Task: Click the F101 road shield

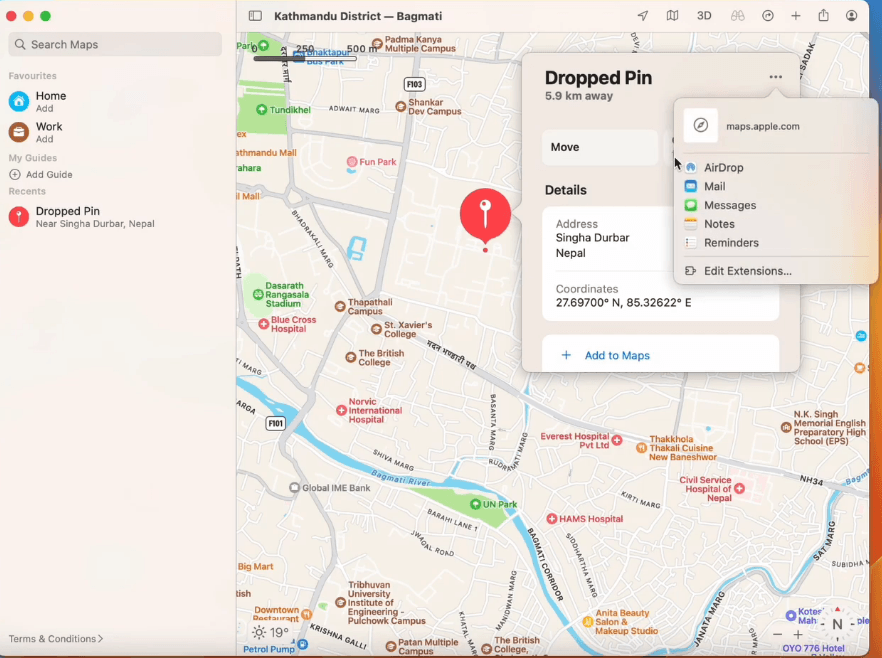Action: coord(276,423)
